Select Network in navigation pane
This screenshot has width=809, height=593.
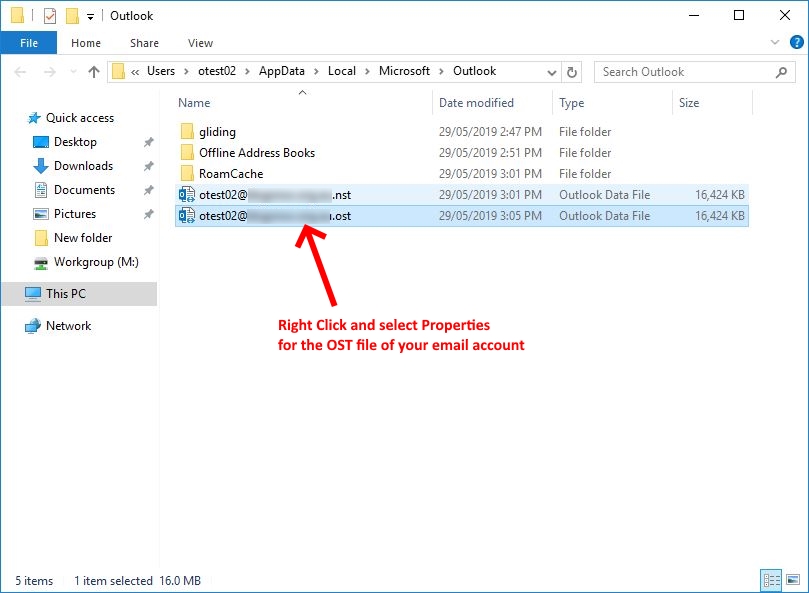(68, 326)
